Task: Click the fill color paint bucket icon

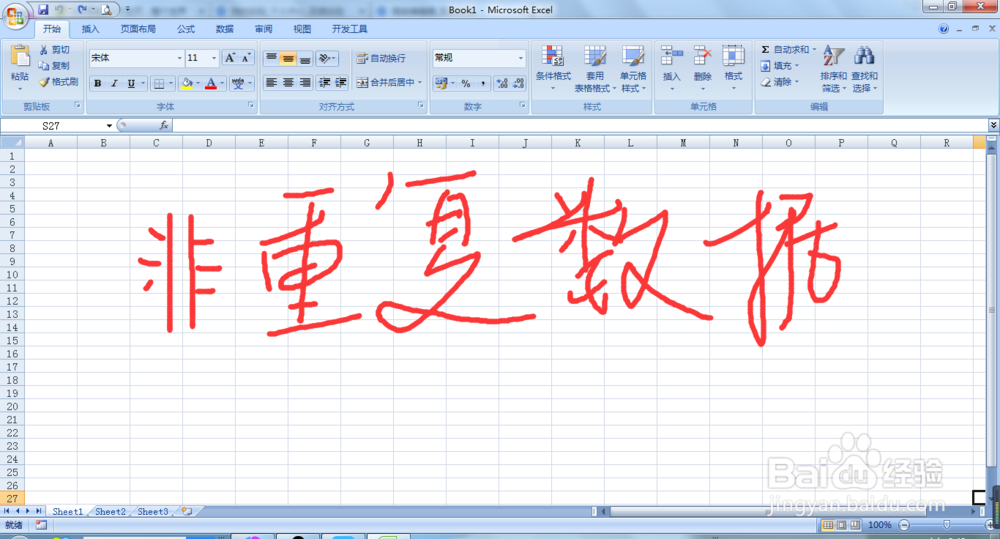Action: 187,83
